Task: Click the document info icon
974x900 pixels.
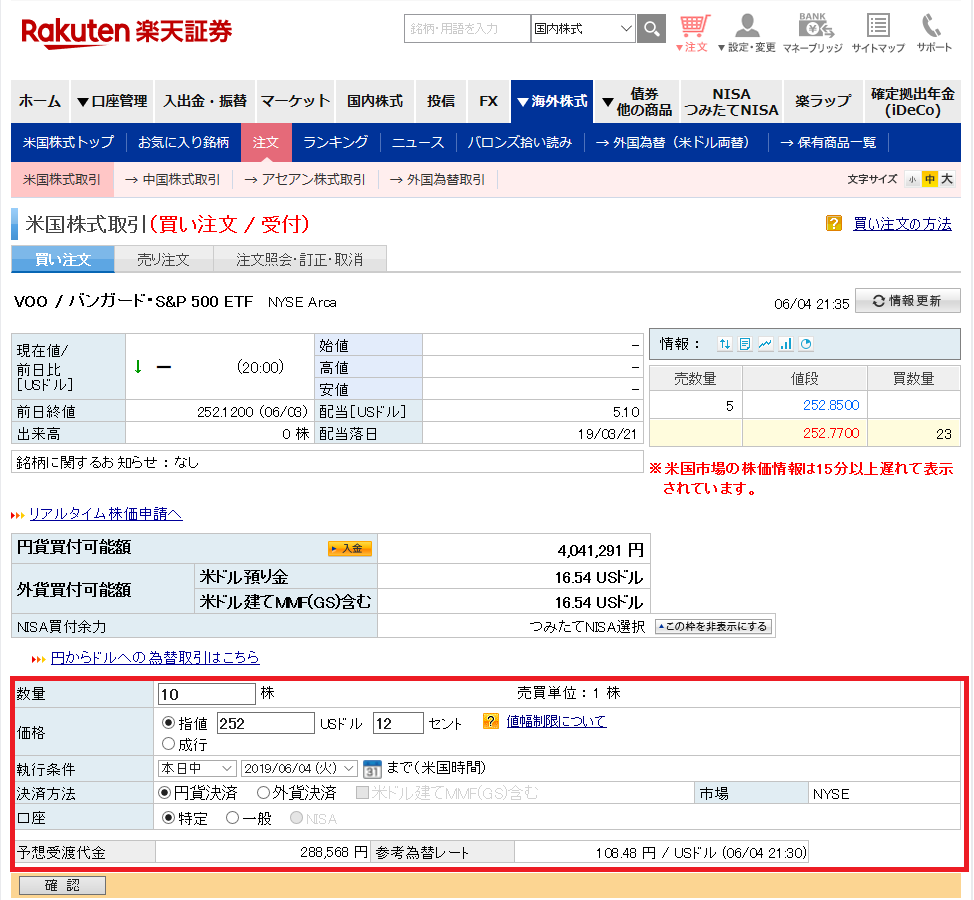Action: click(x=745, y=344)
